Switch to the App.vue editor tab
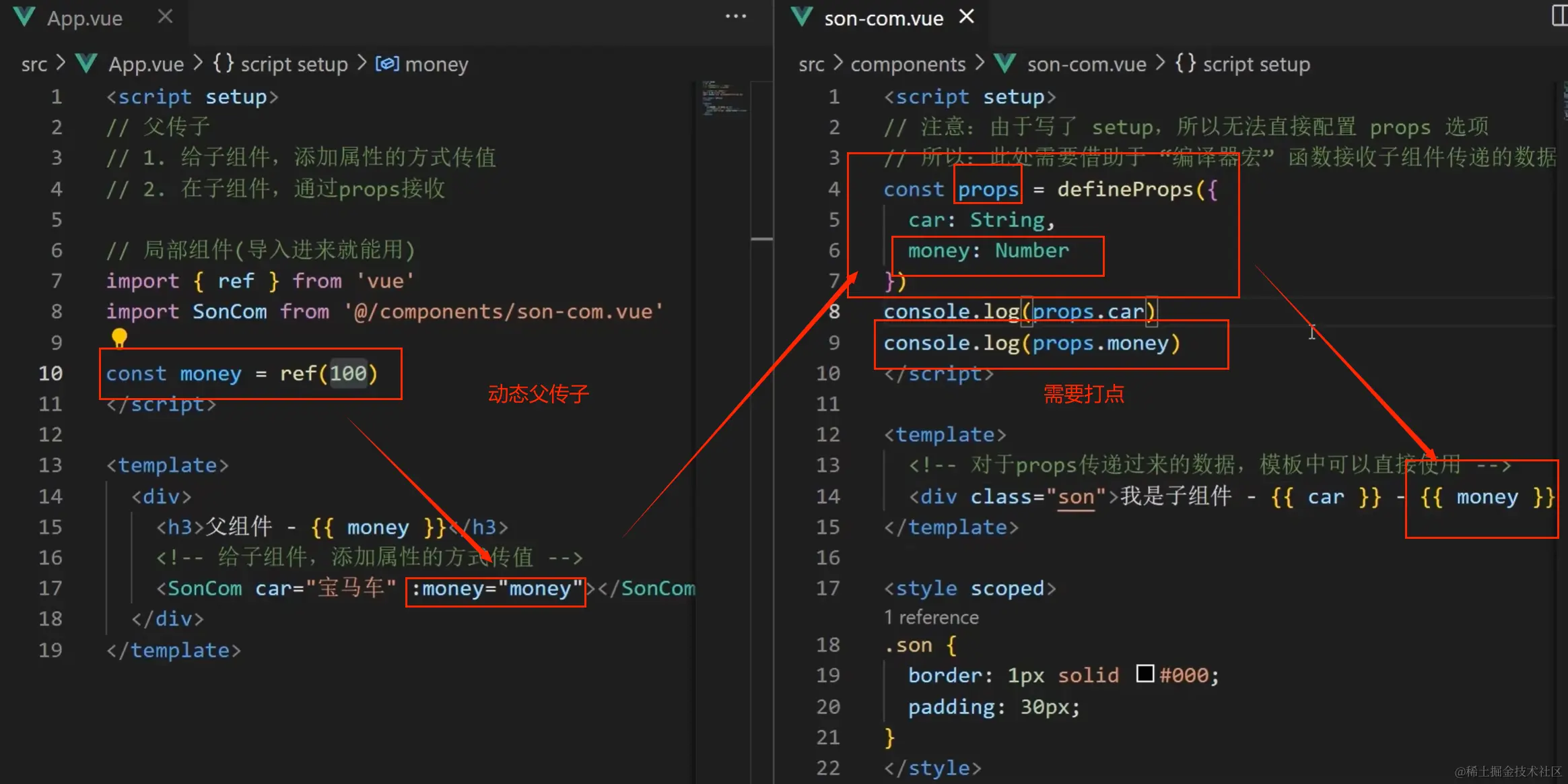The image size is (1568, 784). point(85,18)
